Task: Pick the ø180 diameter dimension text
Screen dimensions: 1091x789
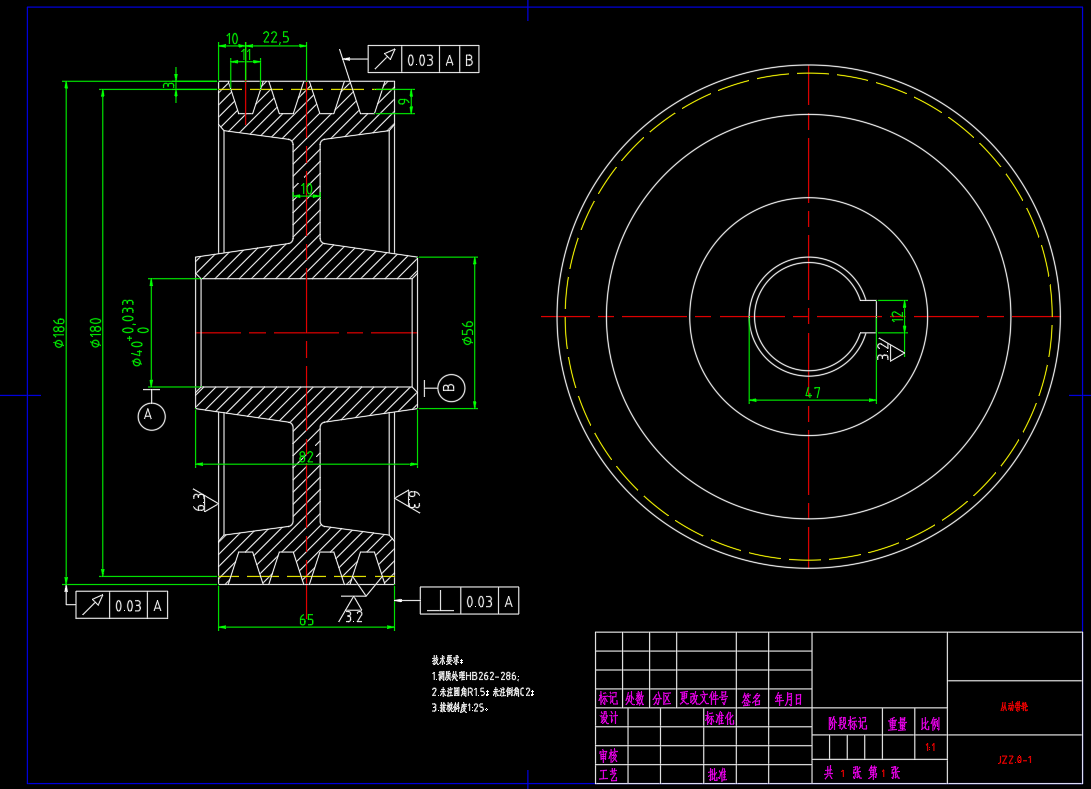Action: [96, 332]
